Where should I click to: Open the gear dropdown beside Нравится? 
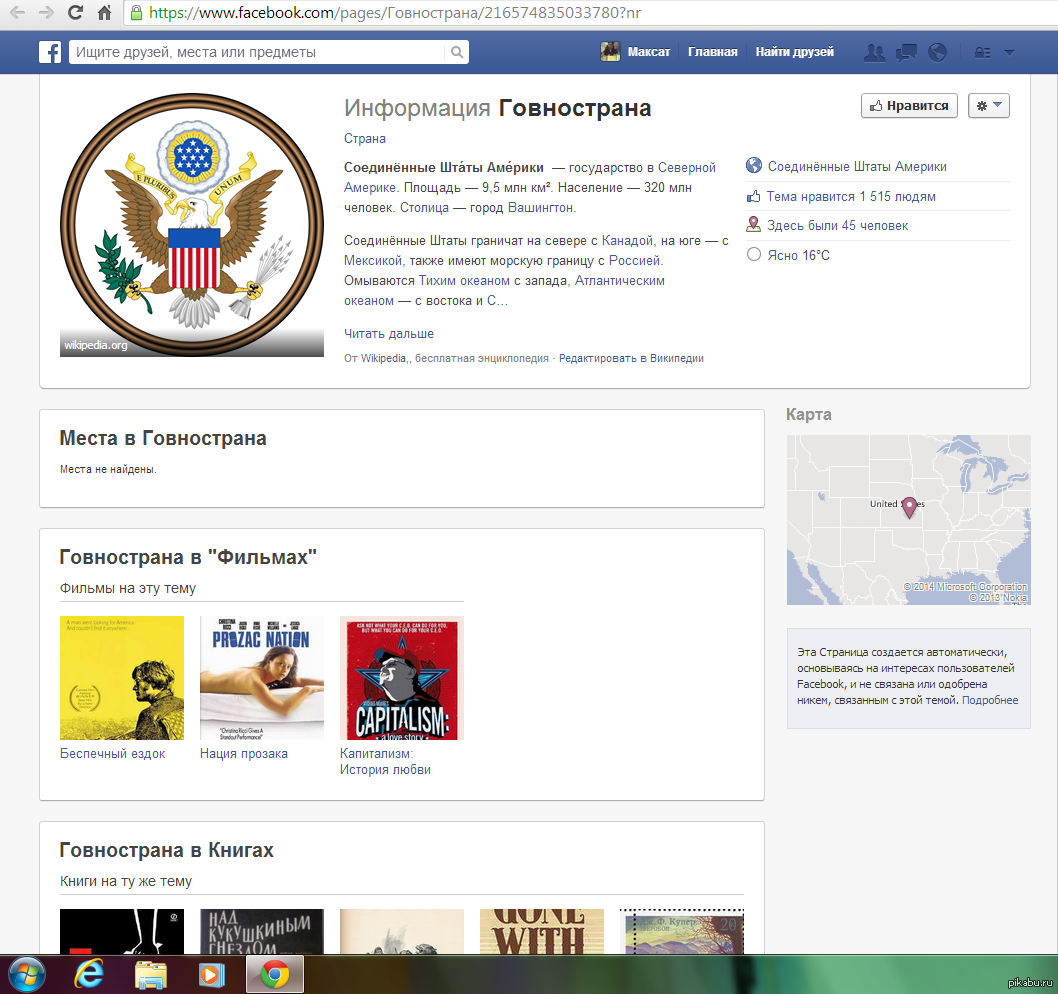point(988,106)
